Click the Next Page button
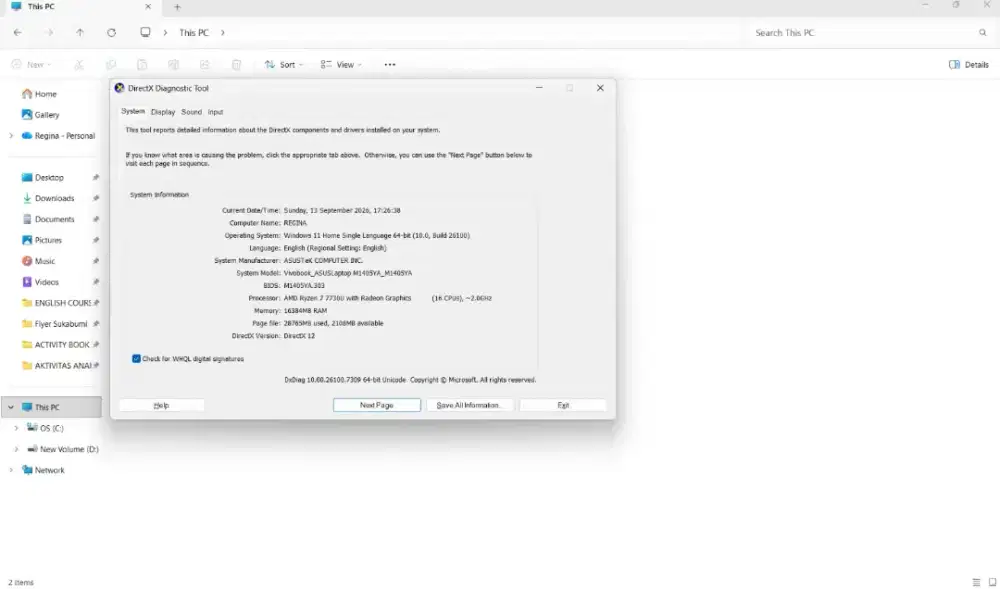Image resolution: width=1000 pixels, height=589 pixels. tap(377, 405)
